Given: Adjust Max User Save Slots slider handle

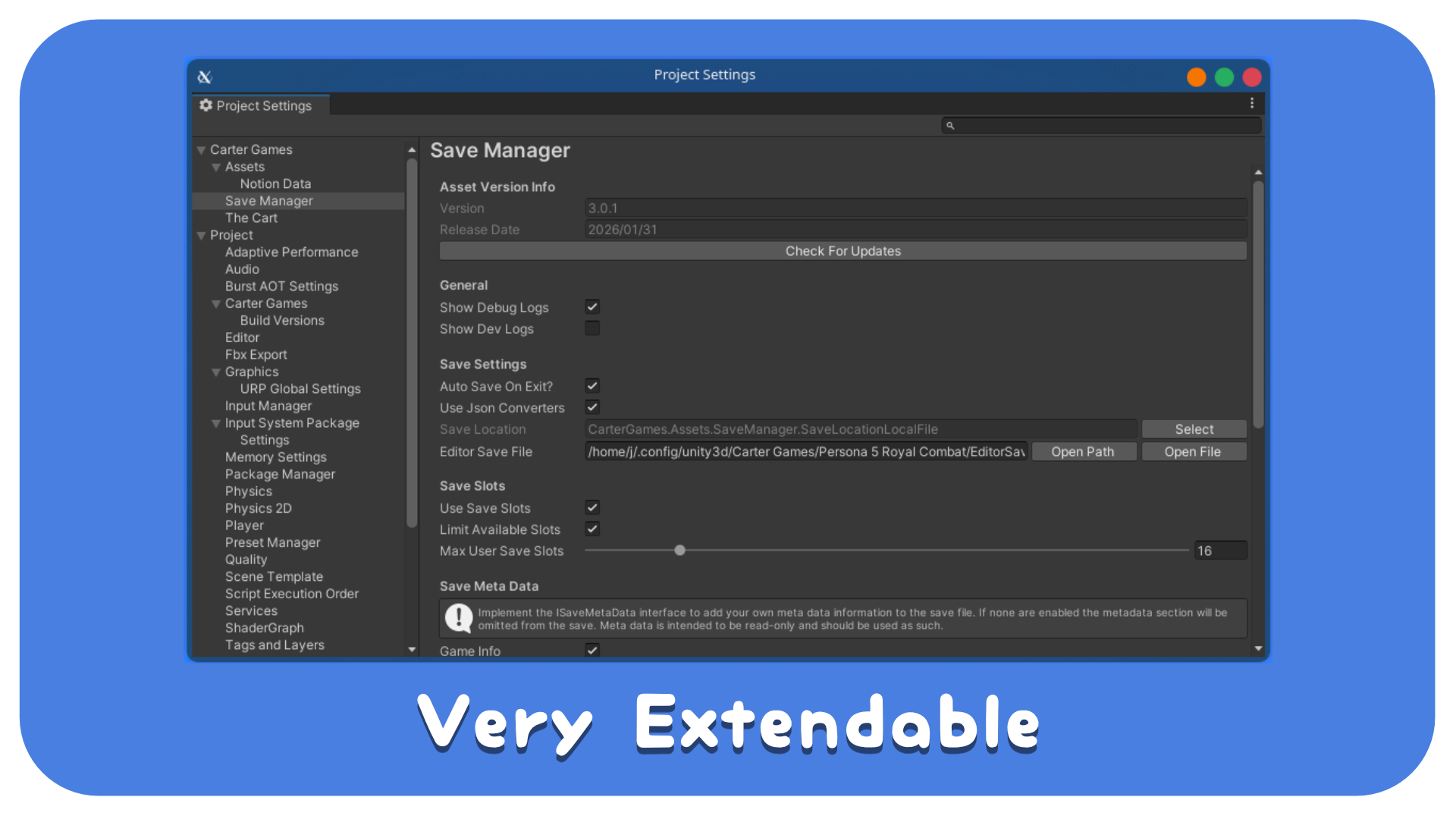Looking at the screenshot, I should [x=680, y=551].
